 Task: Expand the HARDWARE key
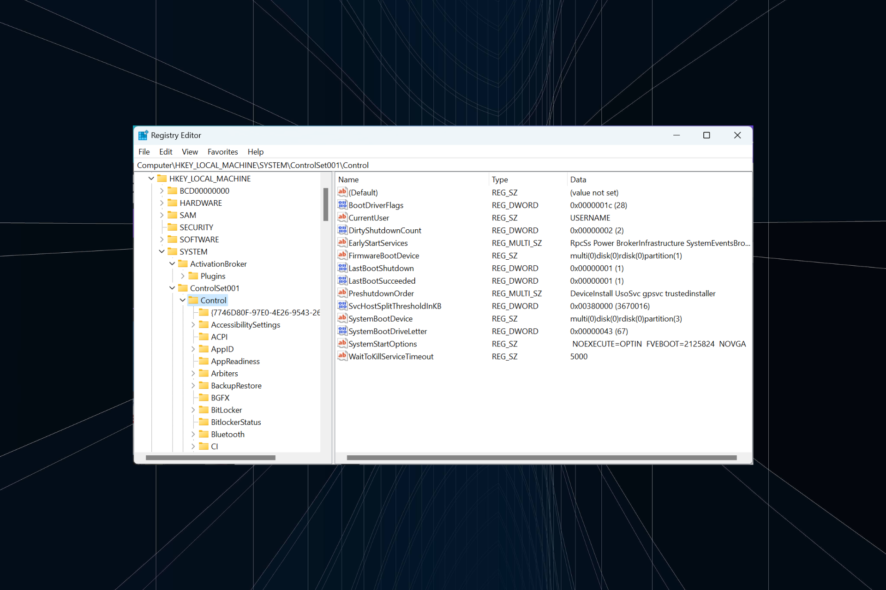tap(162, 203)
